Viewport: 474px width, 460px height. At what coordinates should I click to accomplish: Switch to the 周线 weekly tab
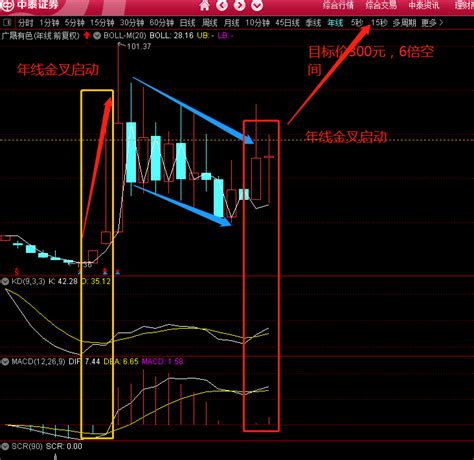pos(209,23)
